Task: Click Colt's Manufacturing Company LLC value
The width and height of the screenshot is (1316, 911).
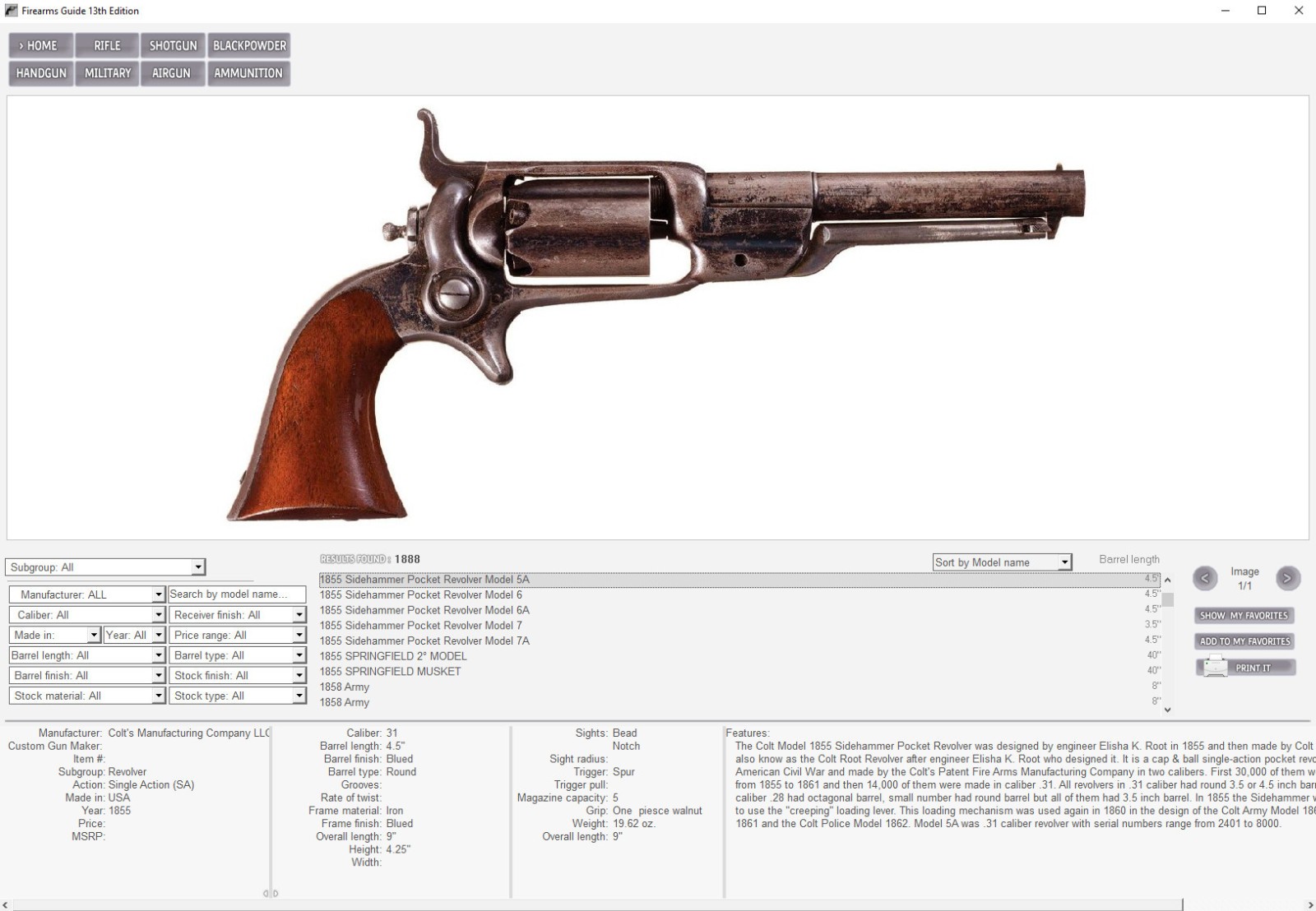Action: [x=189, y=733]
